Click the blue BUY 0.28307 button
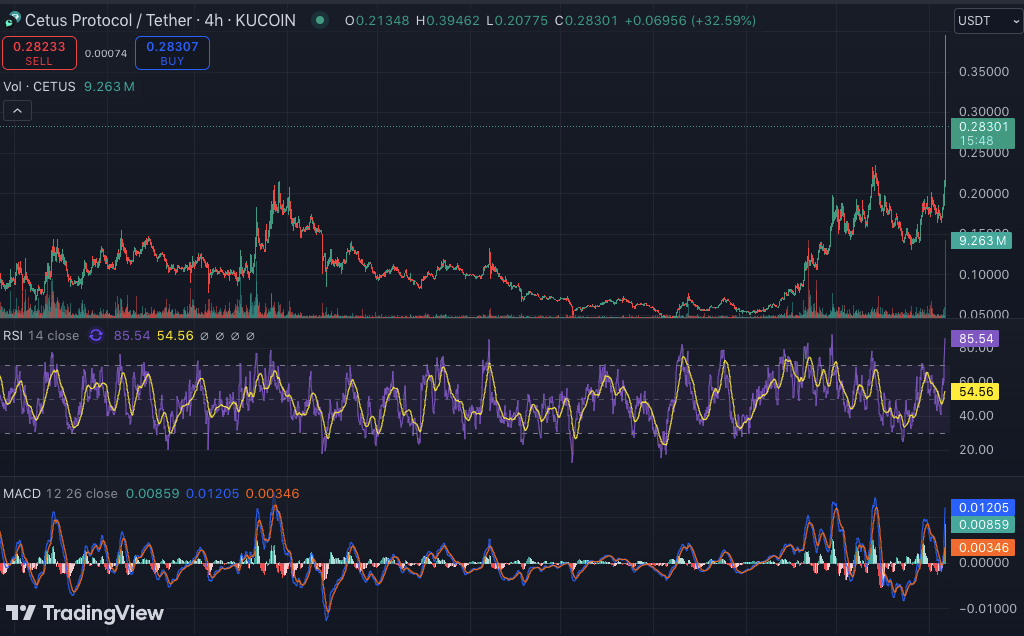This screenshot has width=1024, height=636. pos(172,53)
